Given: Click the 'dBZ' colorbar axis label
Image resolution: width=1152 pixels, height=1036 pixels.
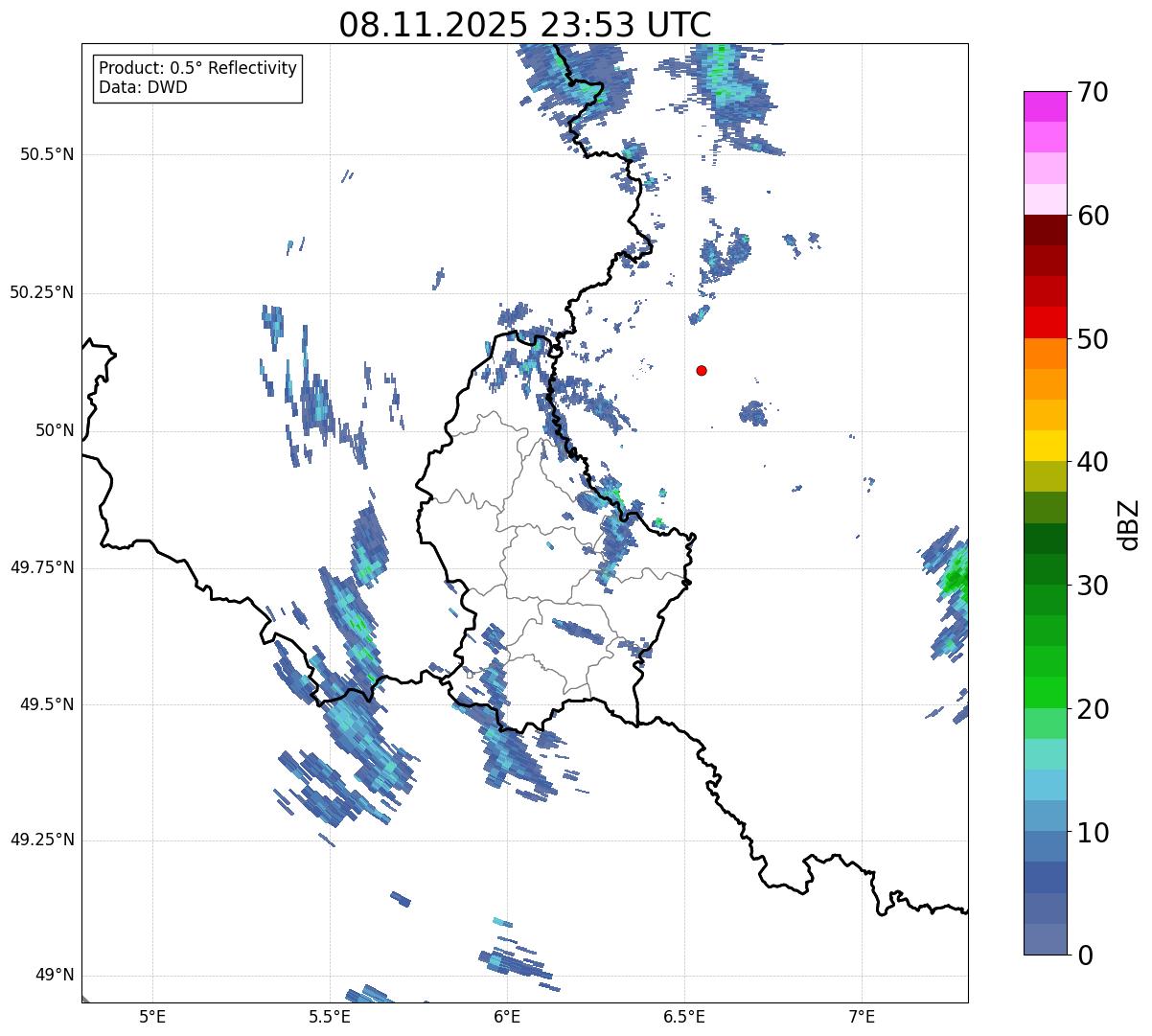Looking at the screenshot, I should pos(1129,524).
